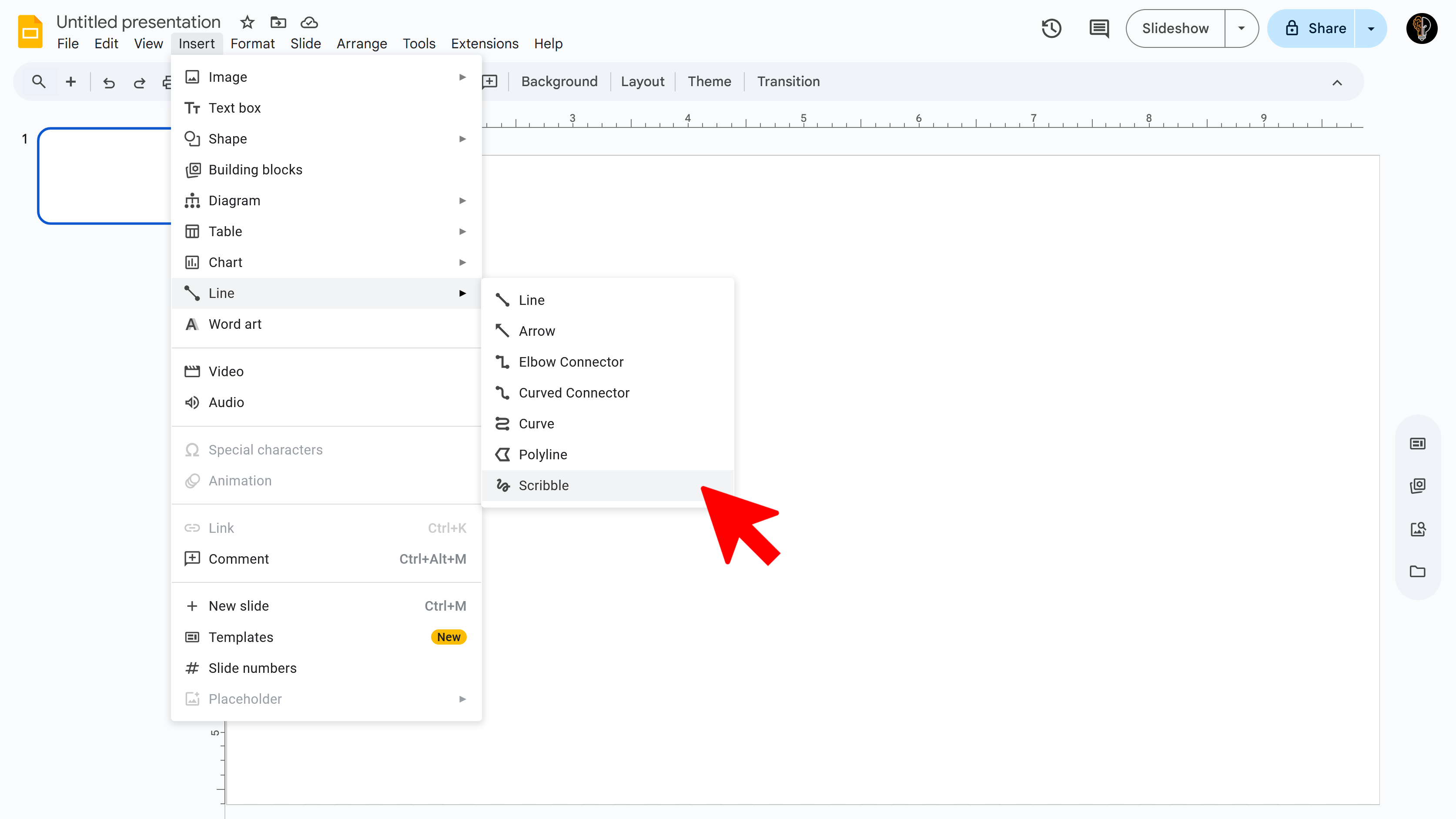This screenshot has width=1456, height=819.
Task: Open the Tools menu
Action: [419, 43]
